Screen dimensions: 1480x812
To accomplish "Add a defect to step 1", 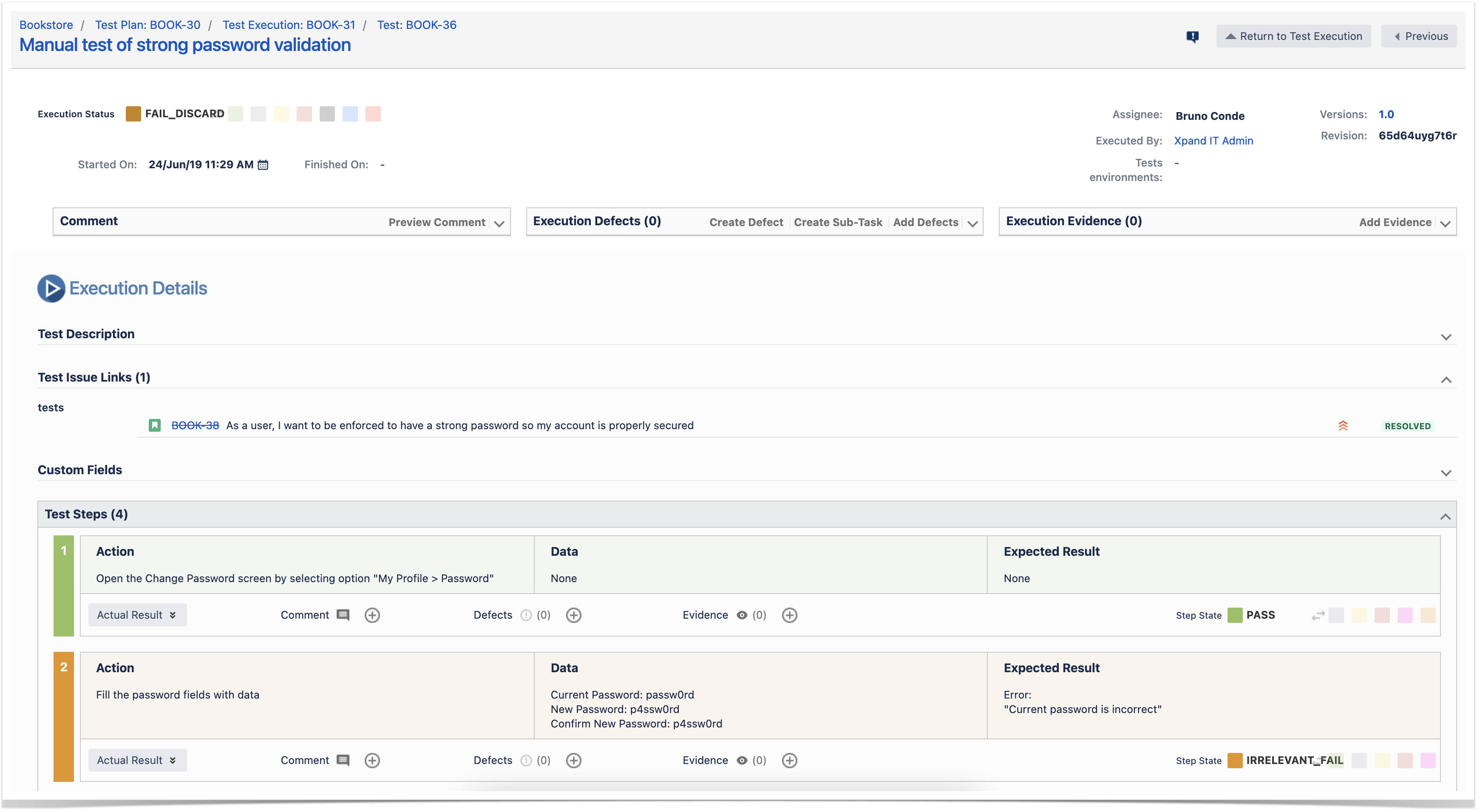I will coord(573,615).
